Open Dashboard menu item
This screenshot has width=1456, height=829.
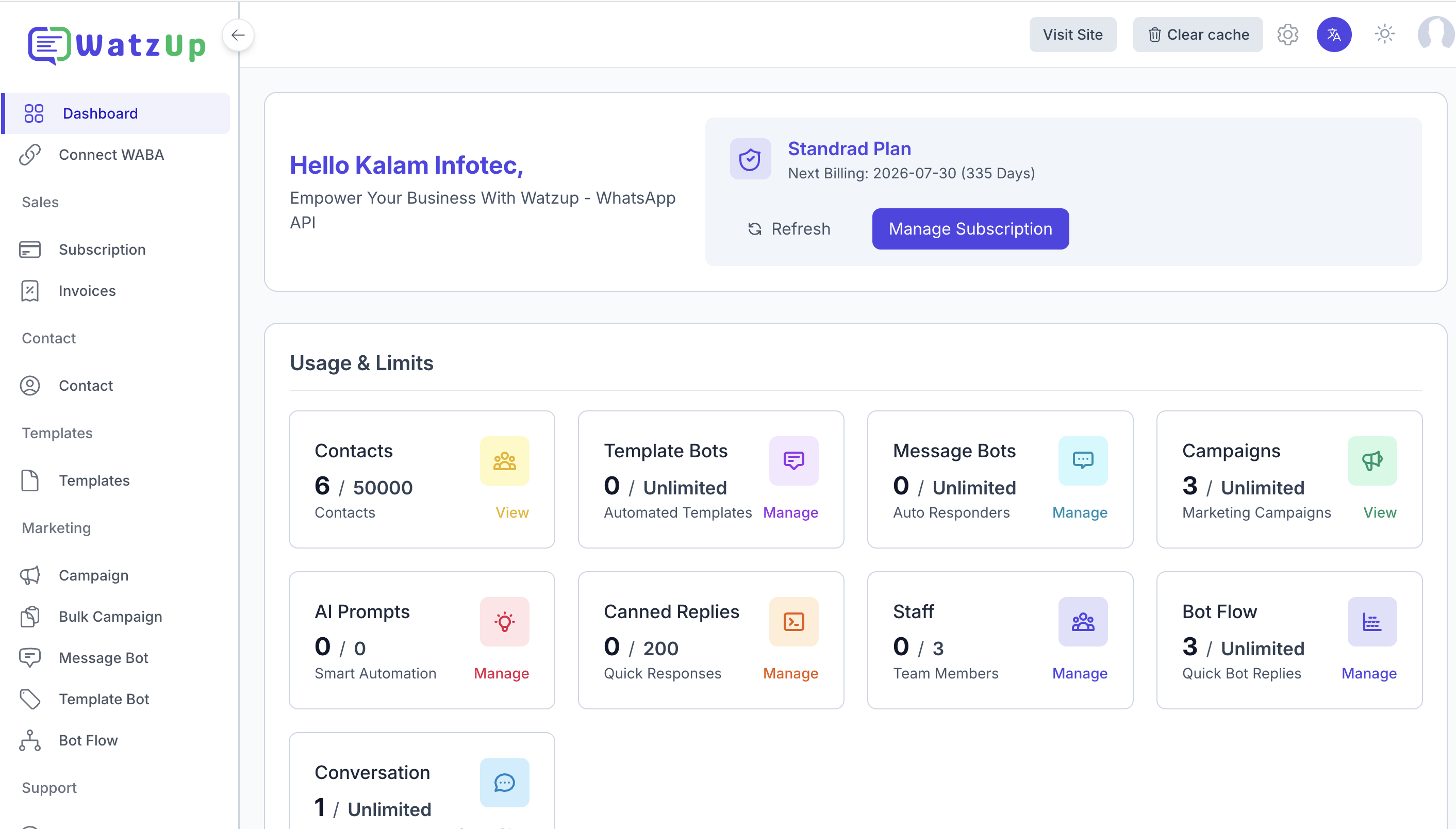(116, 113)
